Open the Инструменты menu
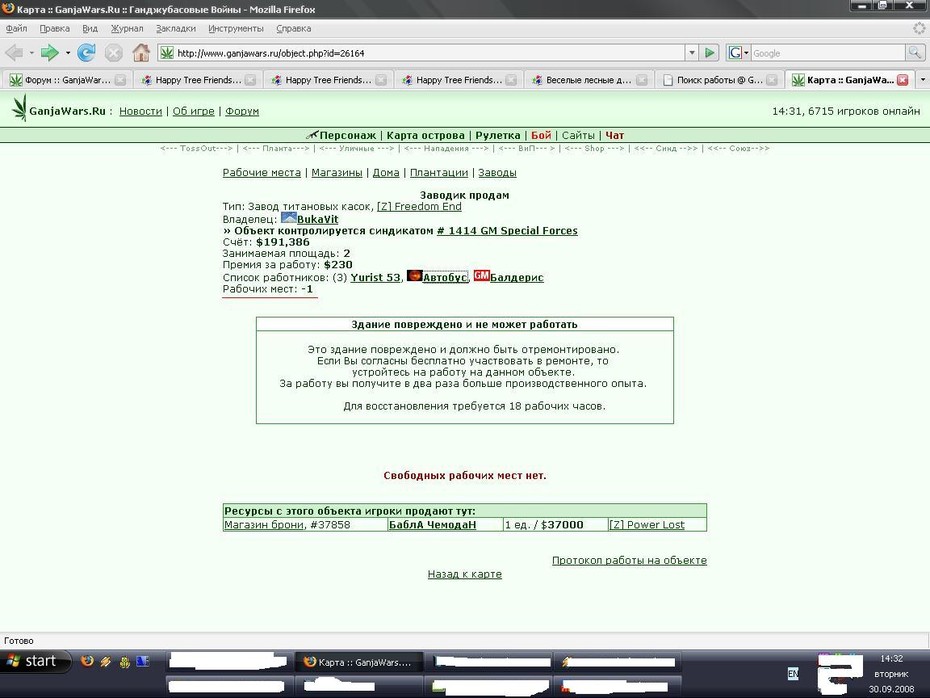930x698 pixels. (236, 28)
